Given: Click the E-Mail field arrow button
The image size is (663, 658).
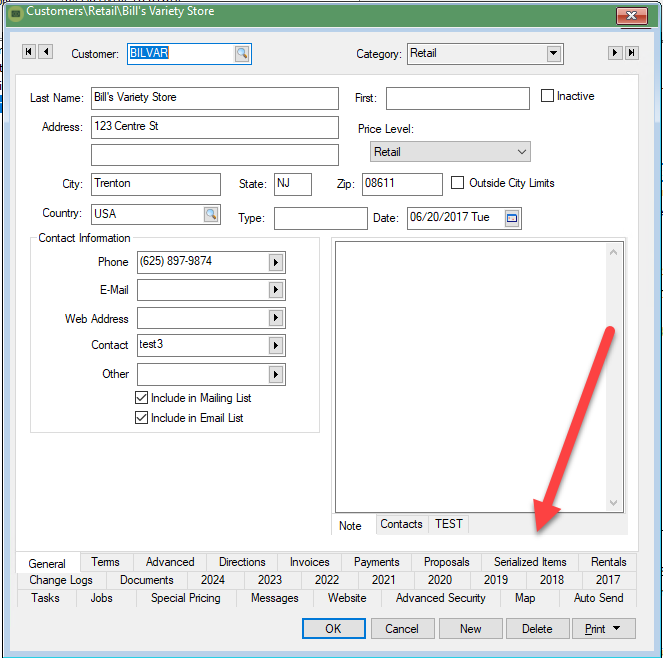Looking at the screenshot, I should [x=276, y=290].
